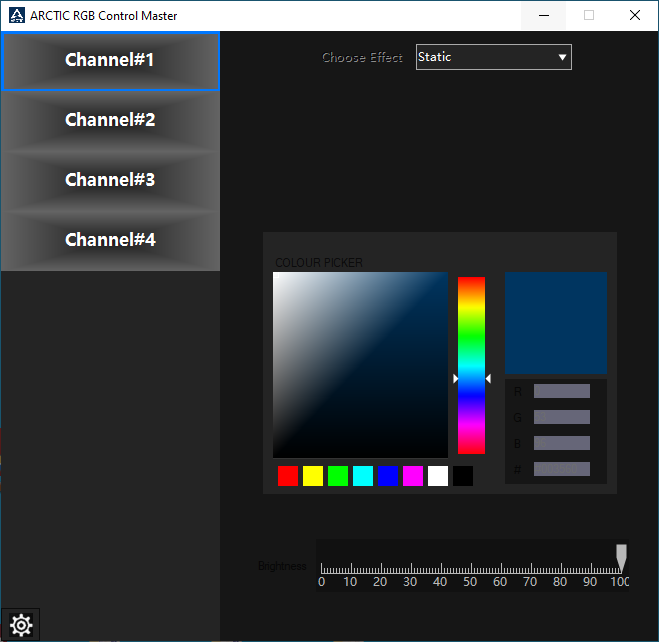This screenshot has height=642, width=659.
Task: Switch to Channel#2
Action: pos(110,120)
